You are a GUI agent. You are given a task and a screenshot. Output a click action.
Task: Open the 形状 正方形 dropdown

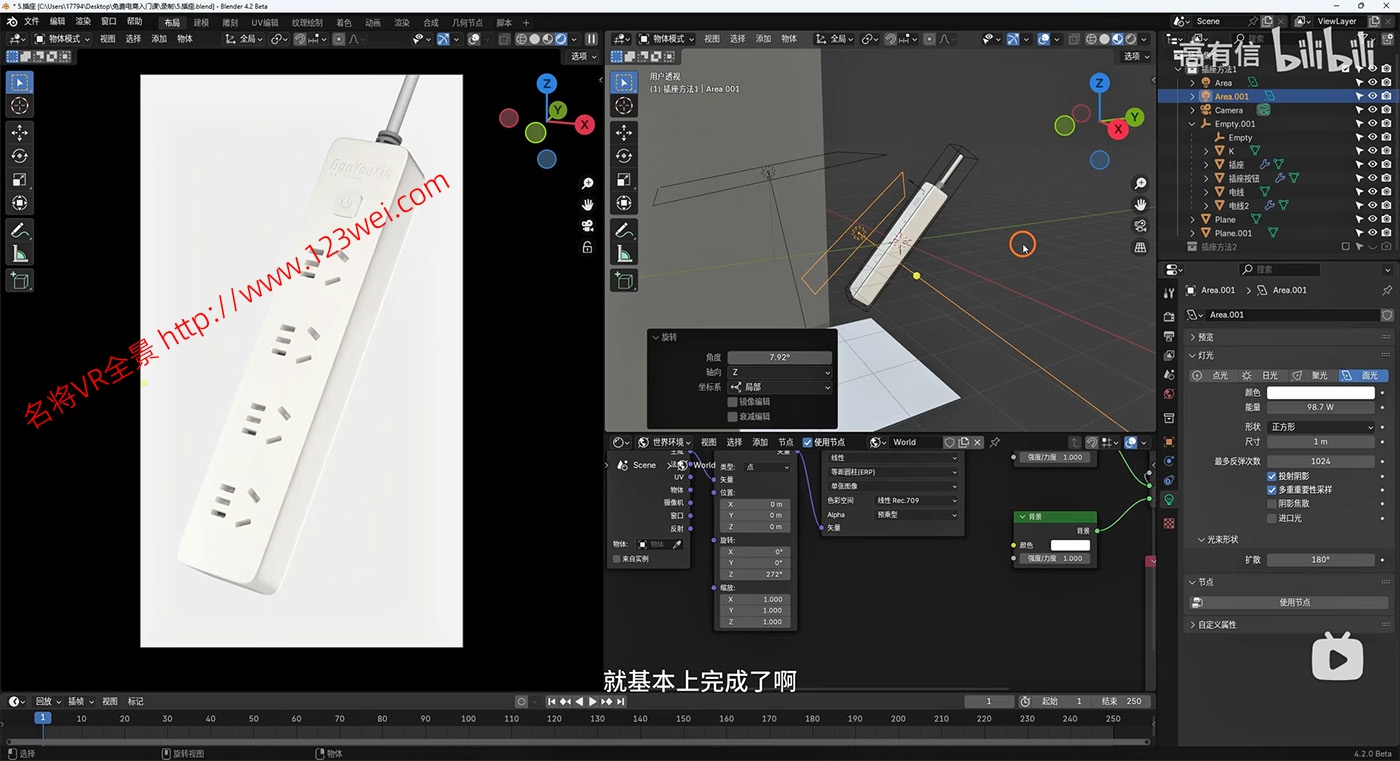point(1322,427)
